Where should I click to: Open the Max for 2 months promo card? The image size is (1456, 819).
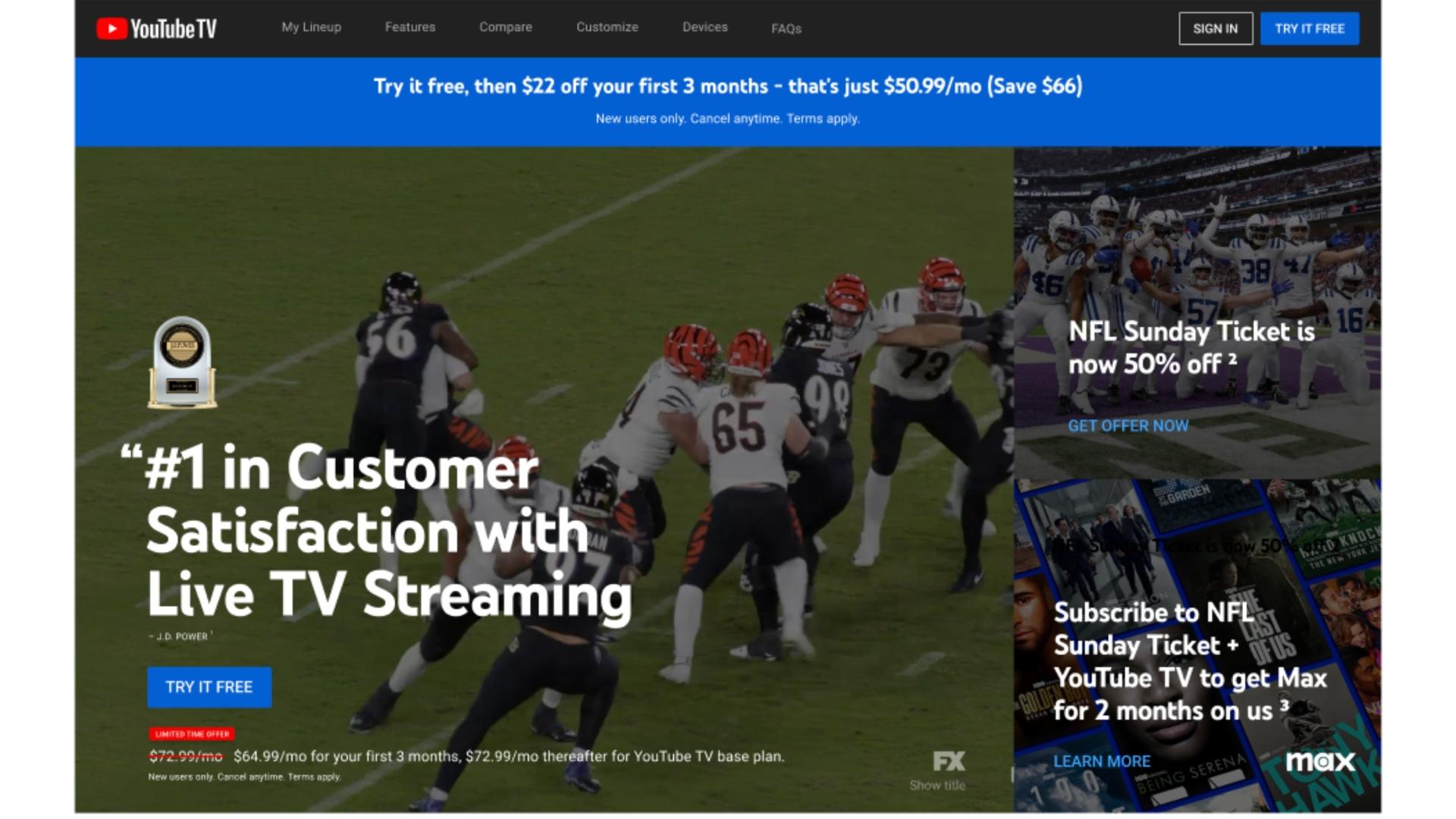(1197, 646)
